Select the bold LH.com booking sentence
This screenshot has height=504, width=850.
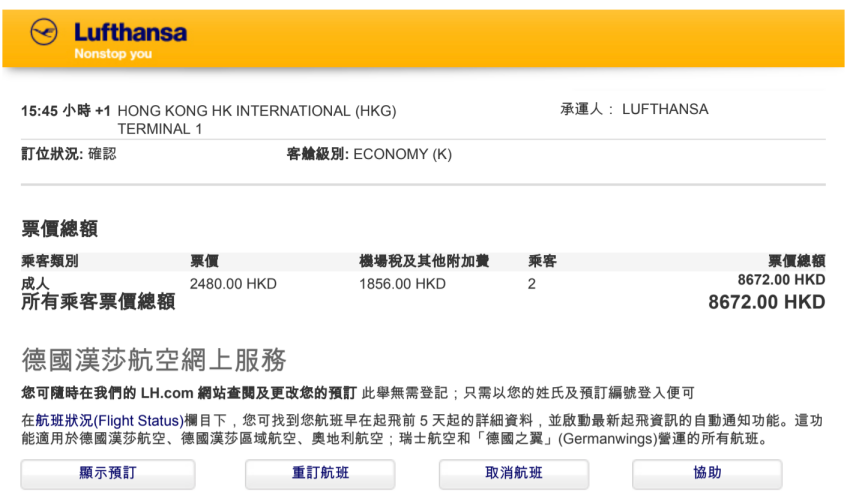pos(189,393)
